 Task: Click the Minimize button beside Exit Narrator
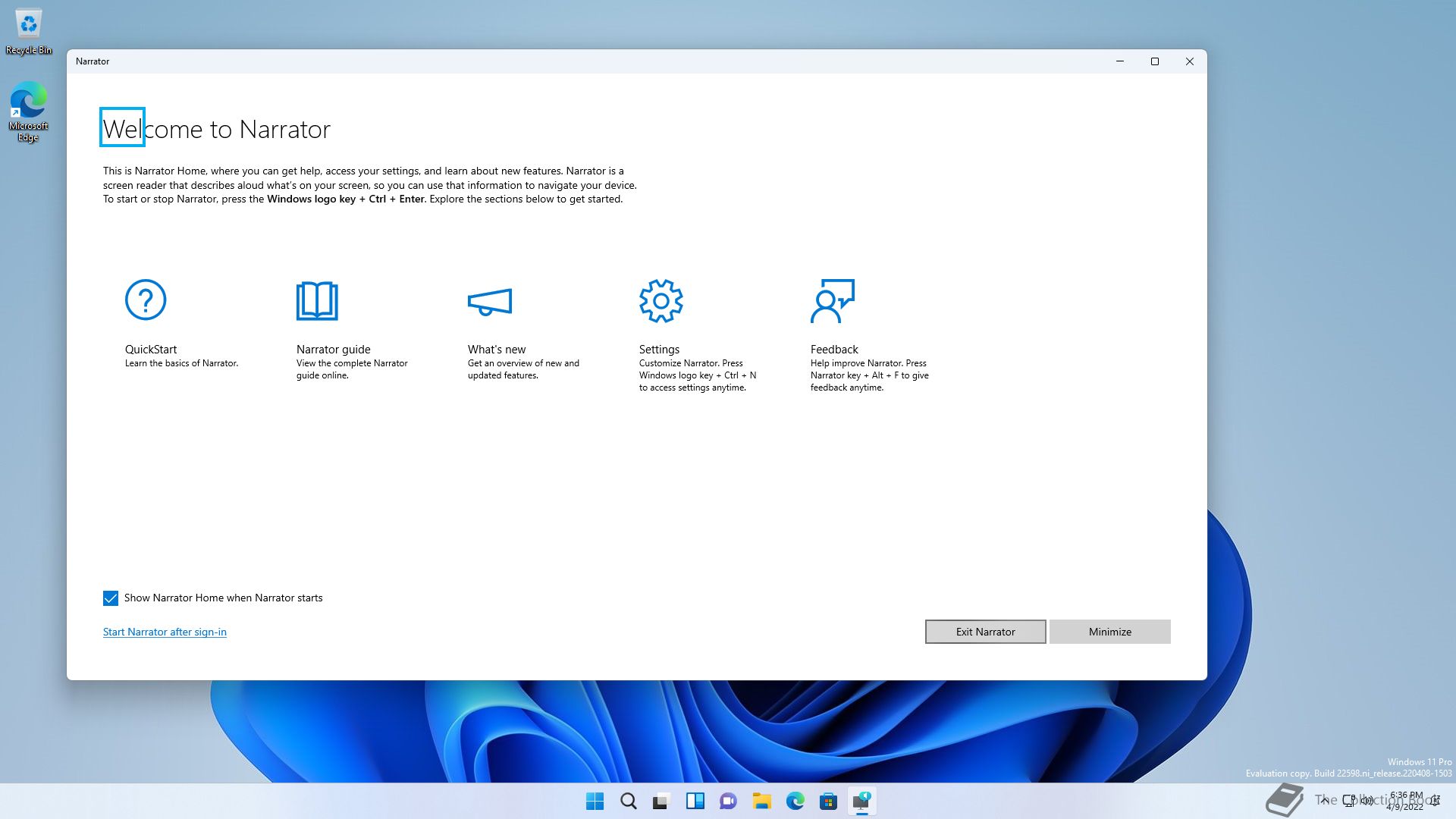(x=1109, y=632)
